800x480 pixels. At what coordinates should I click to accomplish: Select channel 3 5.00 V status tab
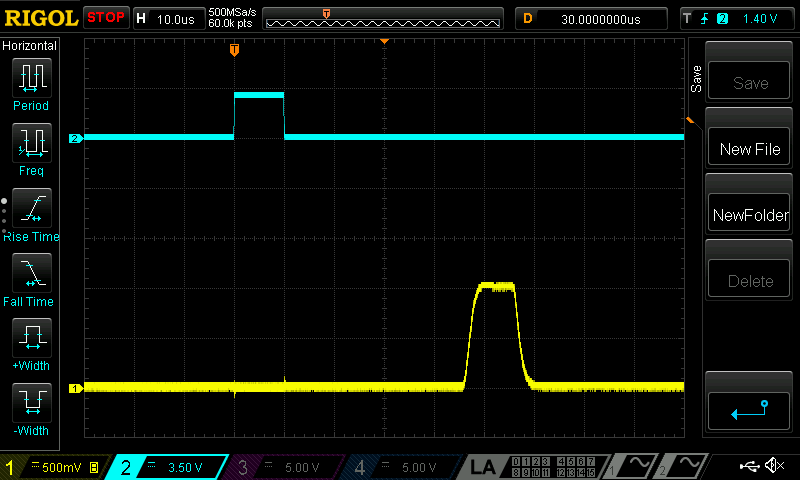pyautogui.click(x=284, y=467)
